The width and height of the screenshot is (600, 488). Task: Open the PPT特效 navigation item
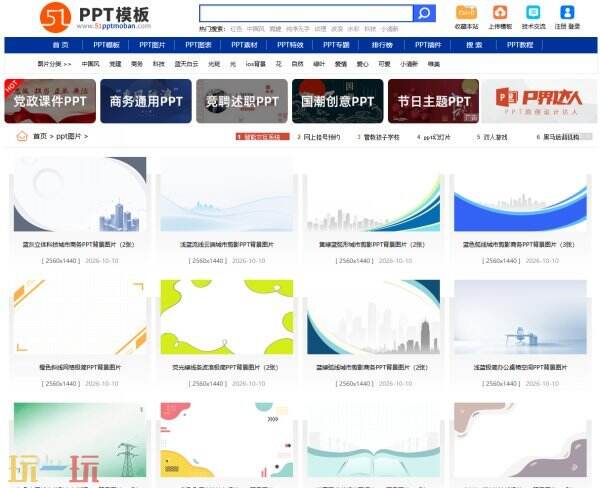point(290,45)
